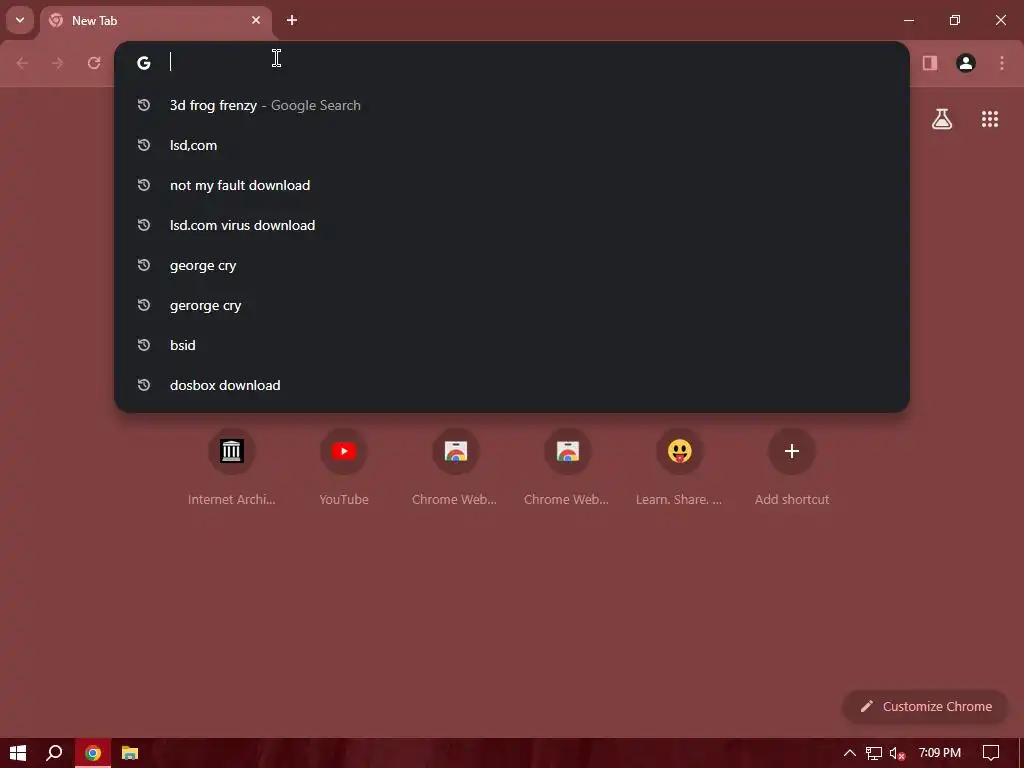Reload the page
Viewport: 1024px width, 768px height.
click(x=94, y=63)
